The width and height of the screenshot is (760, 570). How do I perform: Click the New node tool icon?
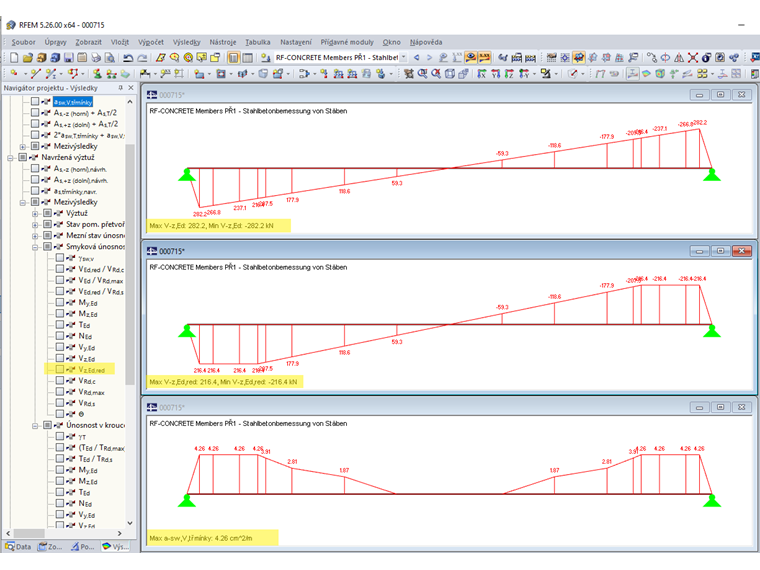pyautogui.click(x=13, y=74)
